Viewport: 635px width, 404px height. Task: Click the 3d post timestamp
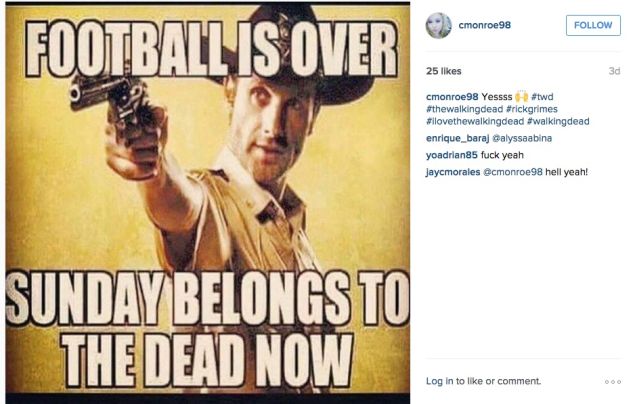(614, 71)
